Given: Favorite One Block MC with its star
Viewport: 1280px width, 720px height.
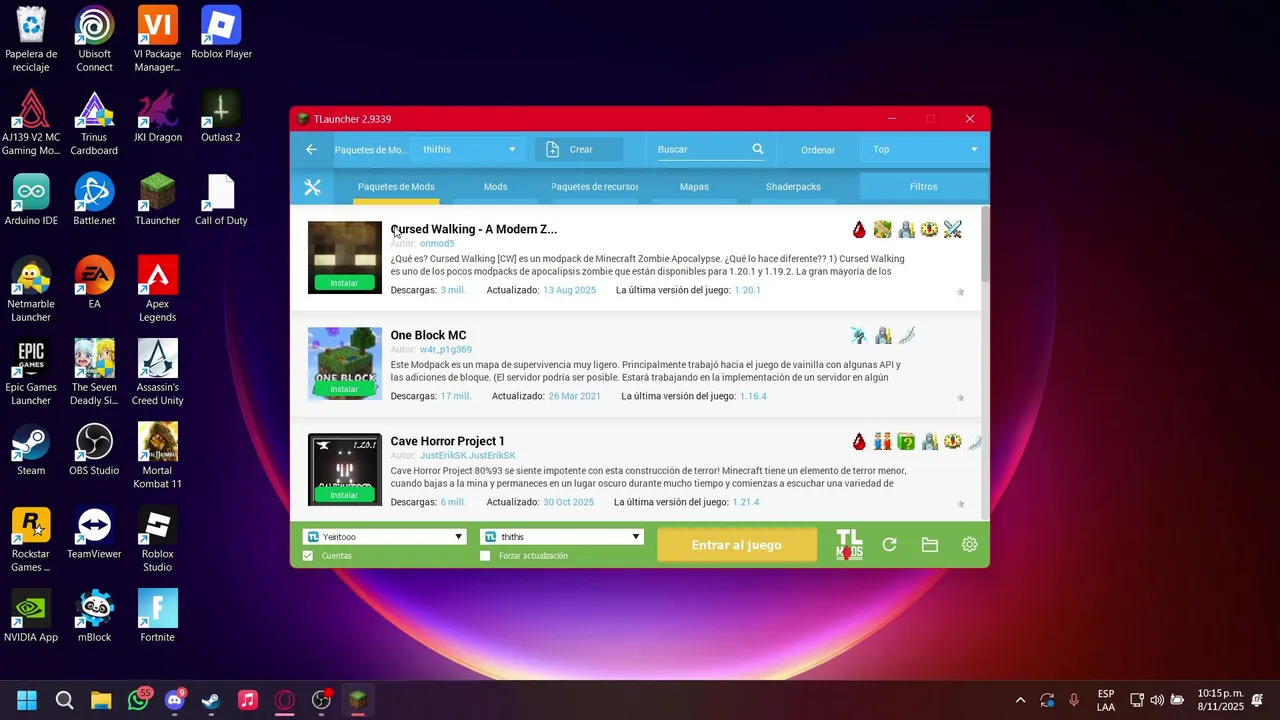Looking at the screenshot, I should [x=960, y=398].
